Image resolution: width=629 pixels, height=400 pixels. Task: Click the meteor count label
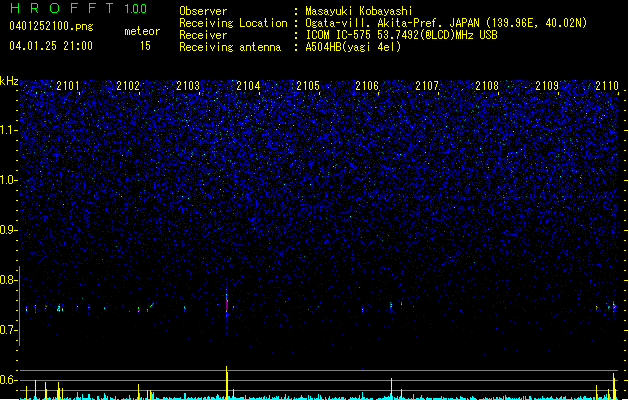tap(142, 31)
